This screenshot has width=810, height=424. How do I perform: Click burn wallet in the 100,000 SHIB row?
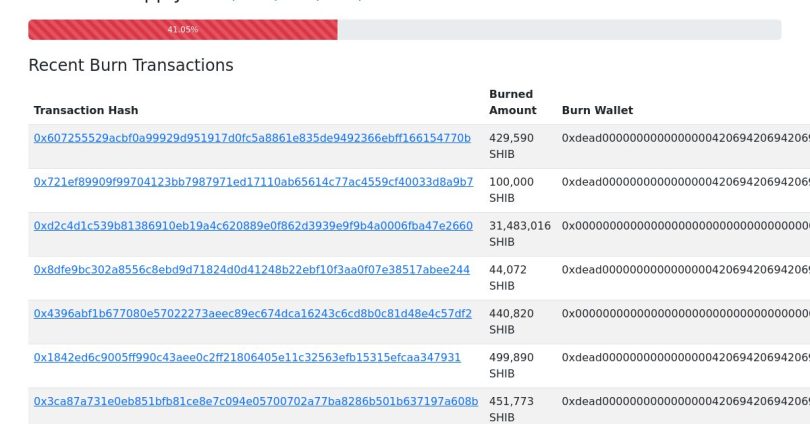pos(685,182)
